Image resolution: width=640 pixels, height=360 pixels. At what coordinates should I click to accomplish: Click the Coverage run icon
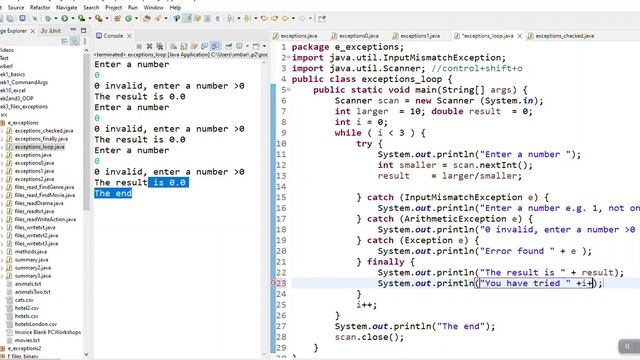(81, 18)
